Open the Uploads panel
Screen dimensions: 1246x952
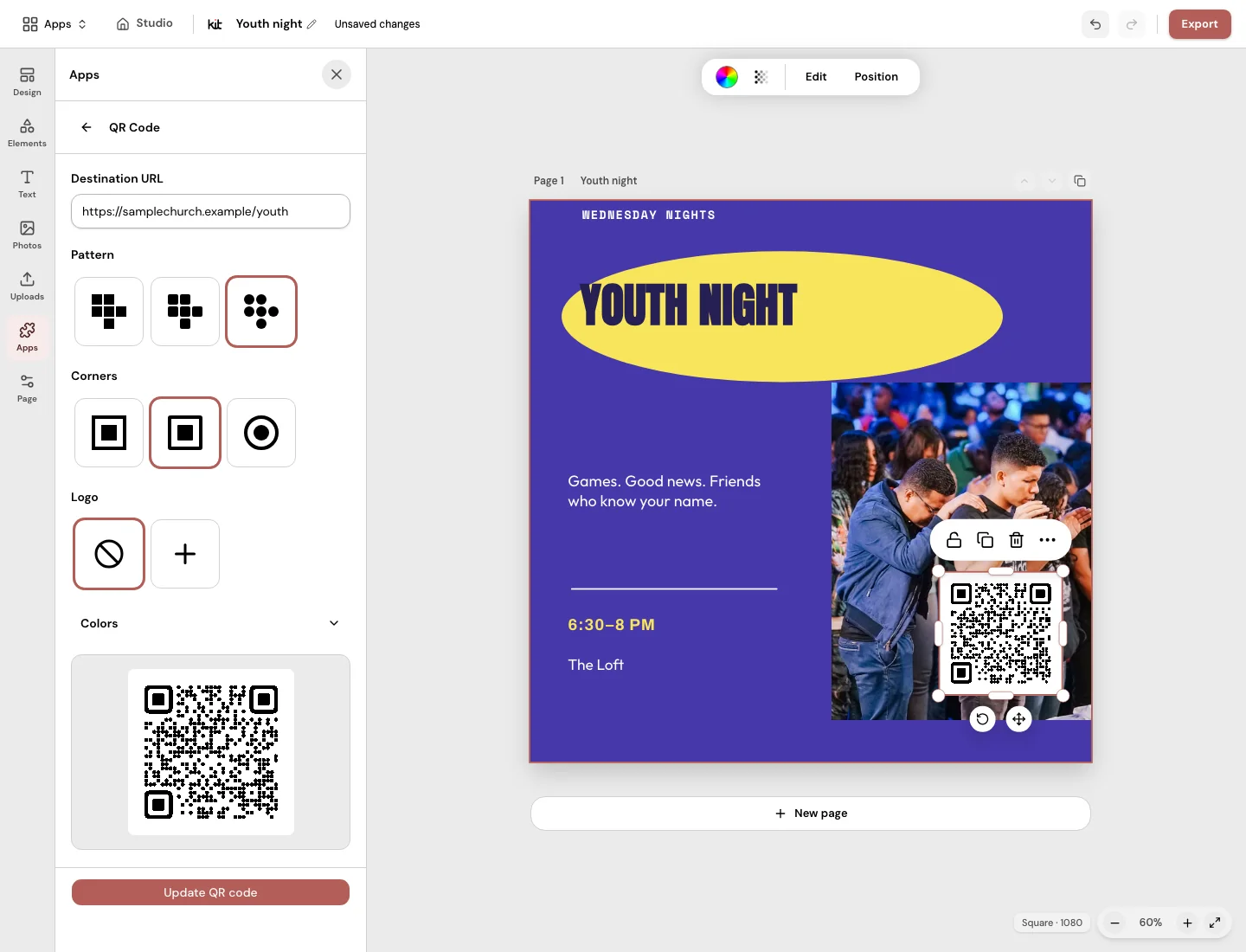pyautogui.click(x=27, y=286)
